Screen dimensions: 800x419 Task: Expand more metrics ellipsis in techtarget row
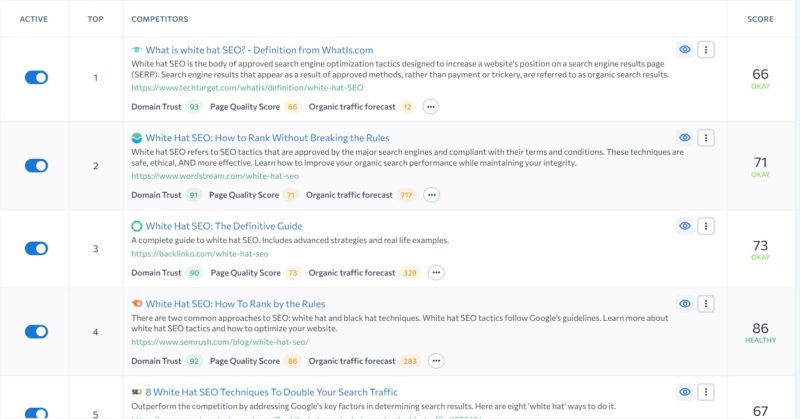431,107
